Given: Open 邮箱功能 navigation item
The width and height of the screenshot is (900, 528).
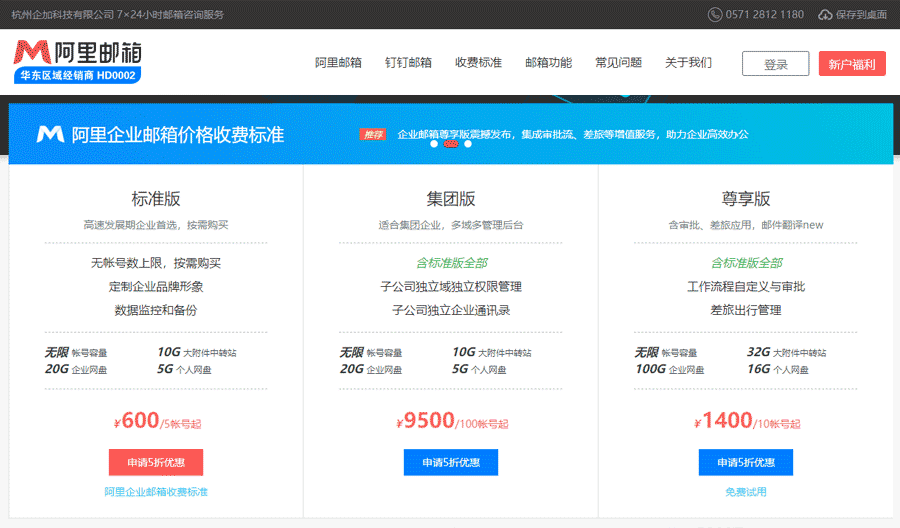Looking at the screenshot, I should (548, 63).
